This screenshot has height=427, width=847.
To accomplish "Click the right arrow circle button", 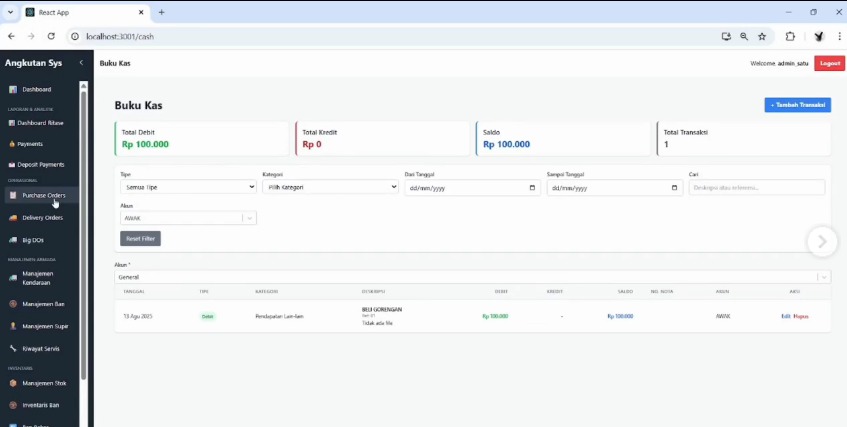I will coord(822,241).
